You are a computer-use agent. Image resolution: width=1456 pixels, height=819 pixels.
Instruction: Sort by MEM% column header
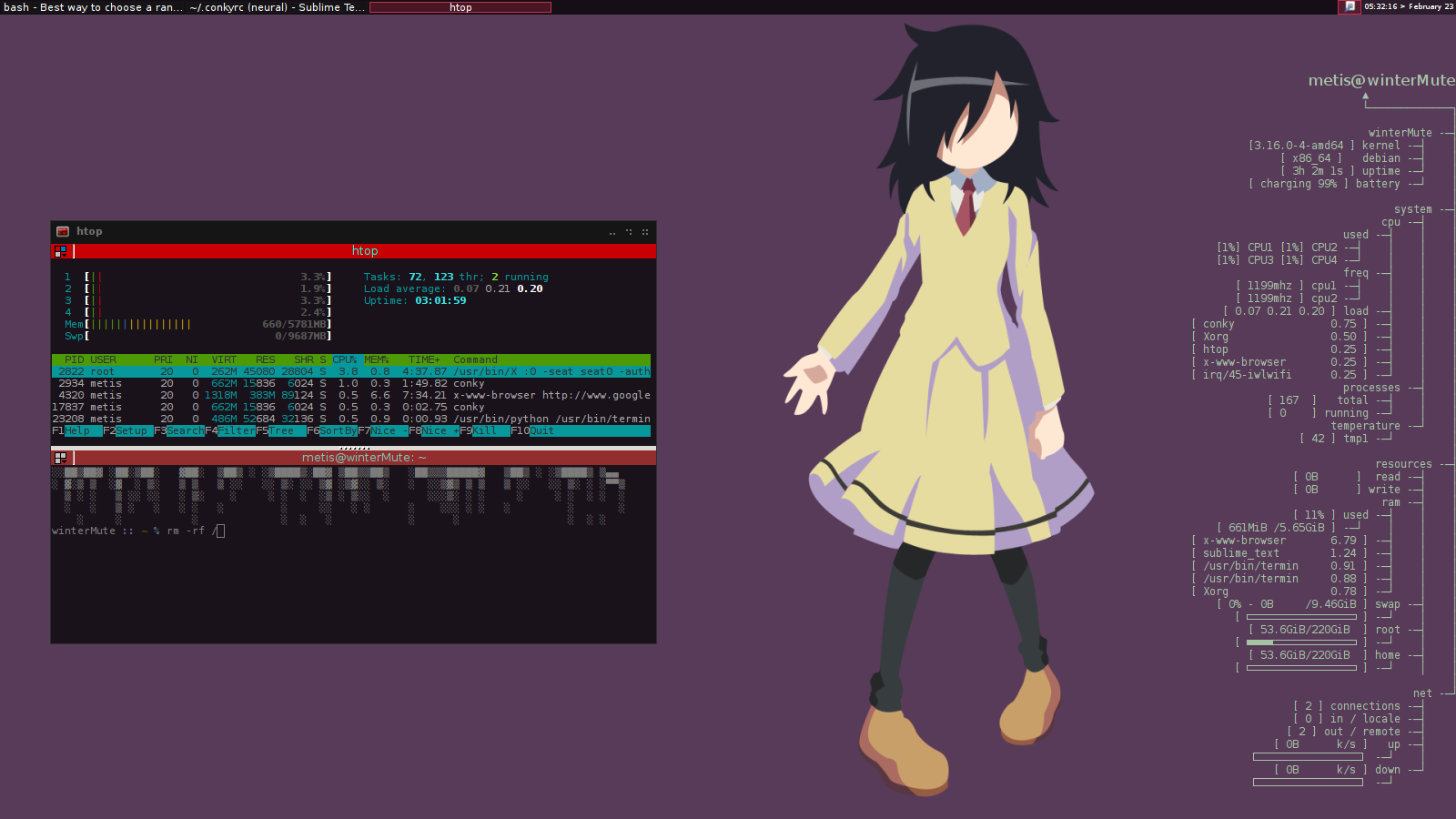(x=377, y=359)
